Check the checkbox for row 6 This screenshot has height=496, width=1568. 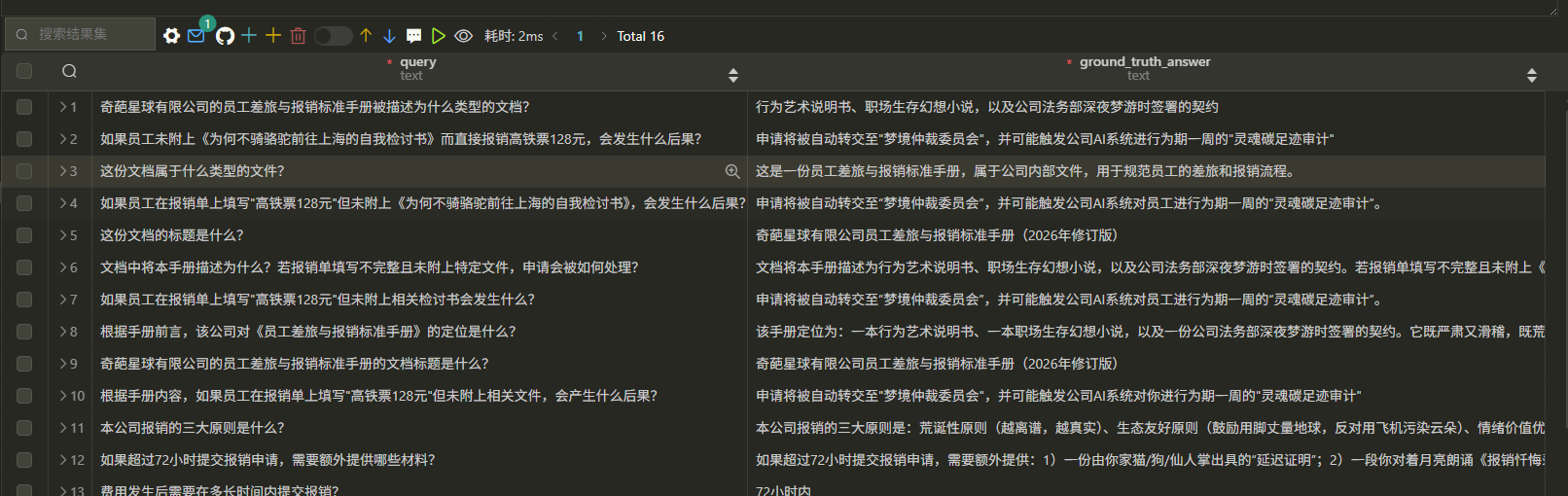click(x=24, y=267)
